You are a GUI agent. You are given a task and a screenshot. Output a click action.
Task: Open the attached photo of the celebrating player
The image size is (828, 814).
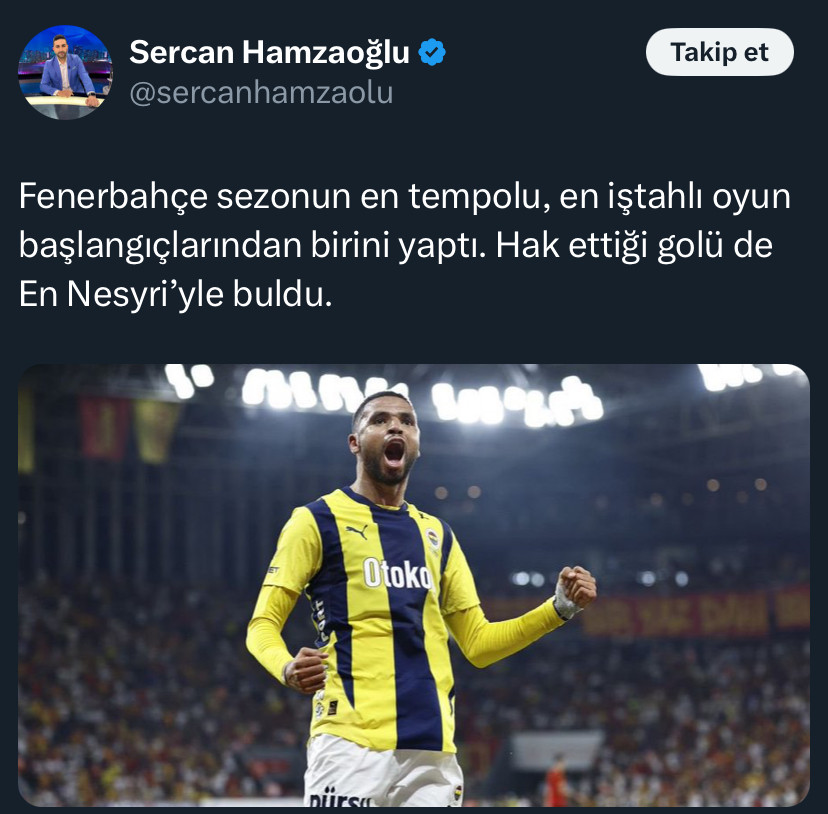[x=413, y=585]
